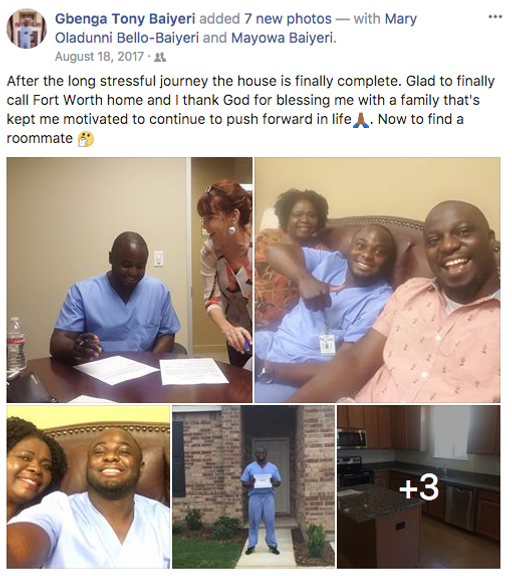This screenshot has height=576, width=512.
Task: Open photo of man standing outside brick house
Action: coord(253,487)
